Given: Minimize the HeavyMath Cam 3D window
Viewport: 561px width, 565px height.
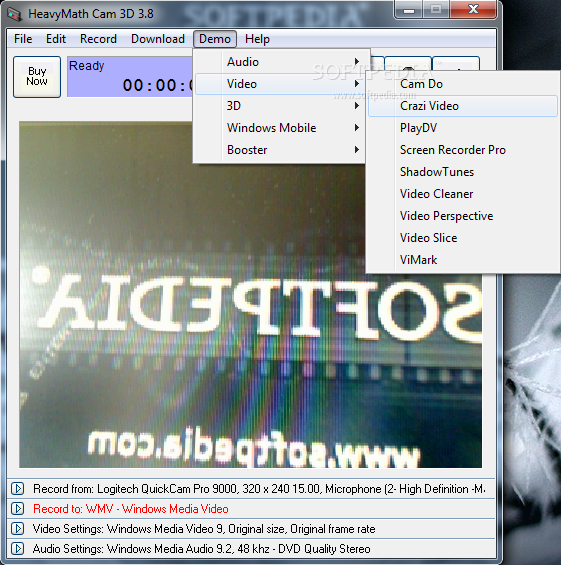Looking at the screenshot, I should point(409,9).
